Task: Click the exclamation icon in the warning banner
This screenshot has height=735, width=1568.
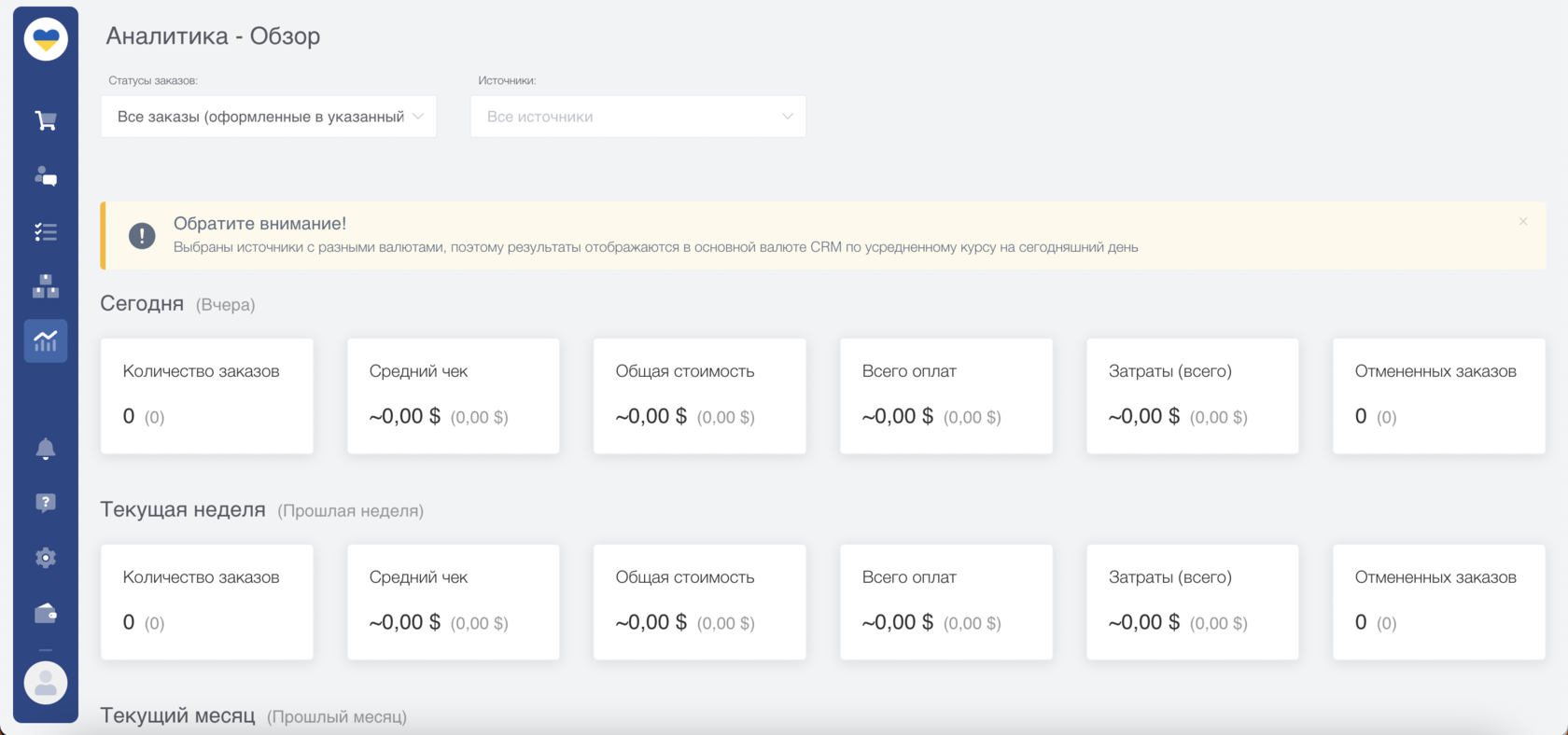Action: click(x=142, y=236)
